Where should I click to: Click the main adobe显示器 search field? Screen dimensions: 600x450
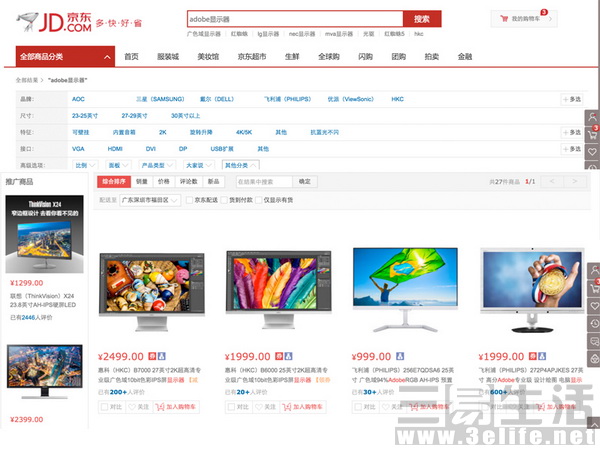click(x=295, y=19)
